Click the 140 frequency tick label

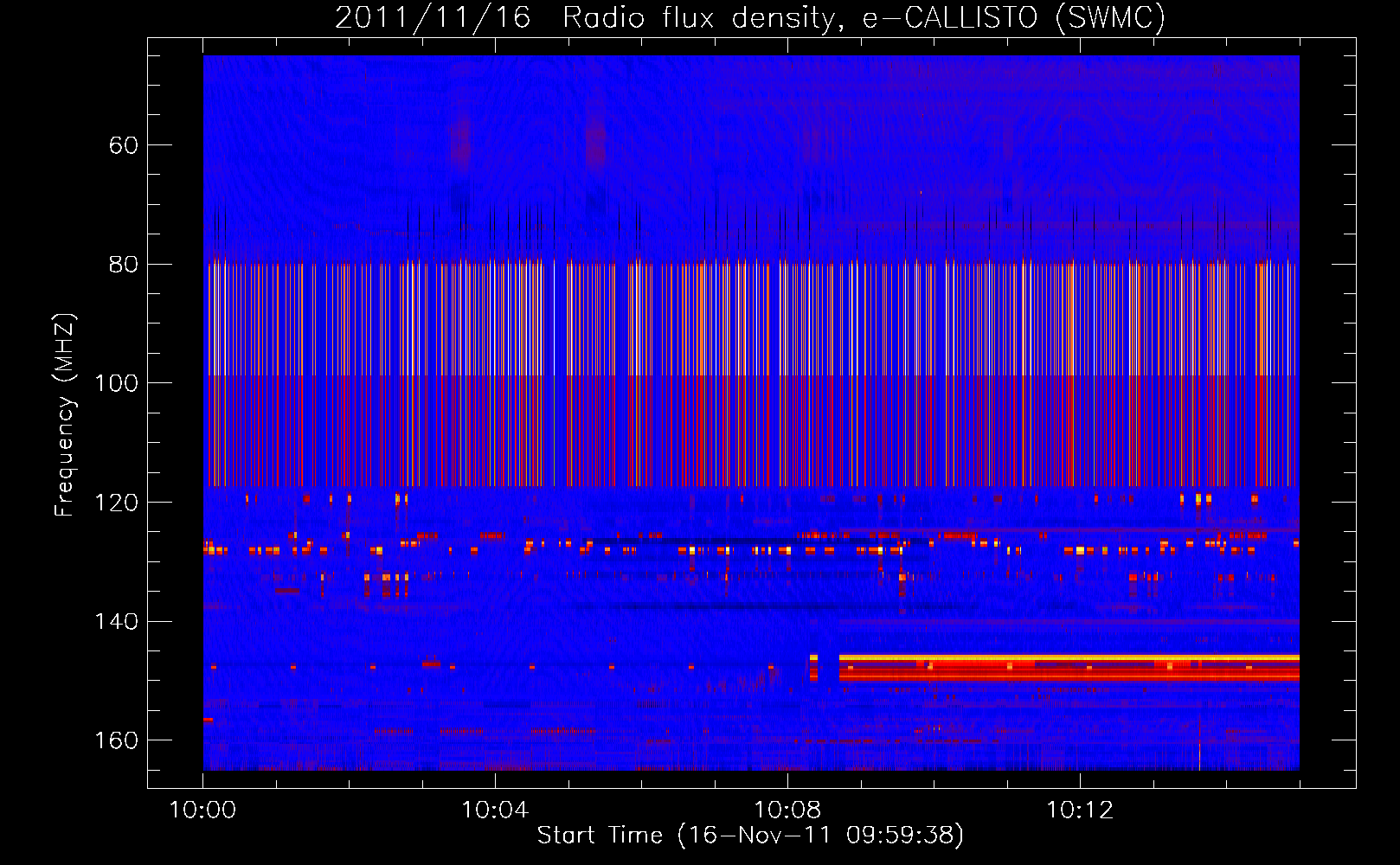point(117,622)
